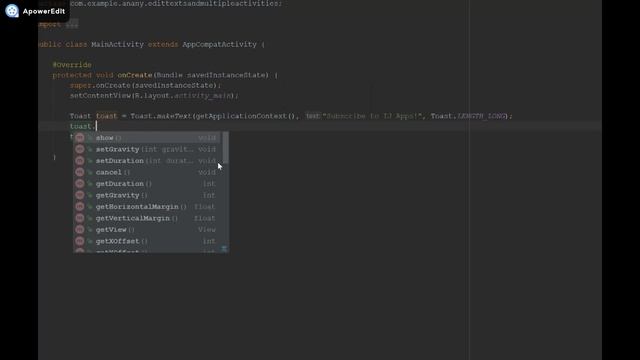Click method icon beside show()
The width and height of the screenshot is (640, 360).
point(80,138)
